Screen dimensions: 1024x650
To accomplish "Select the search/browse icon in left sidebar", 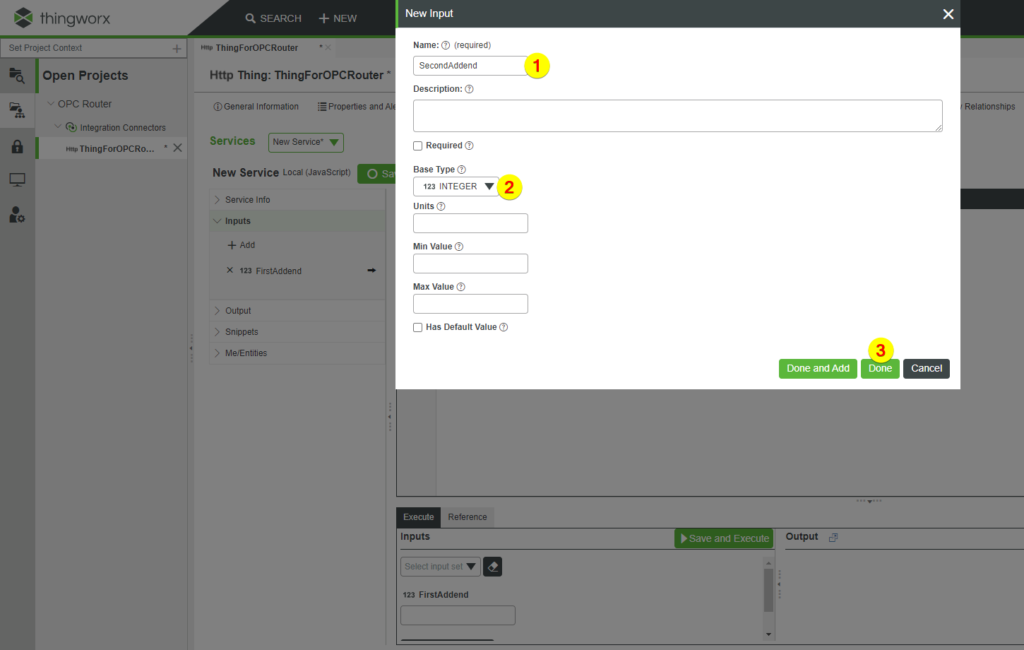I will tap(17, 75).
